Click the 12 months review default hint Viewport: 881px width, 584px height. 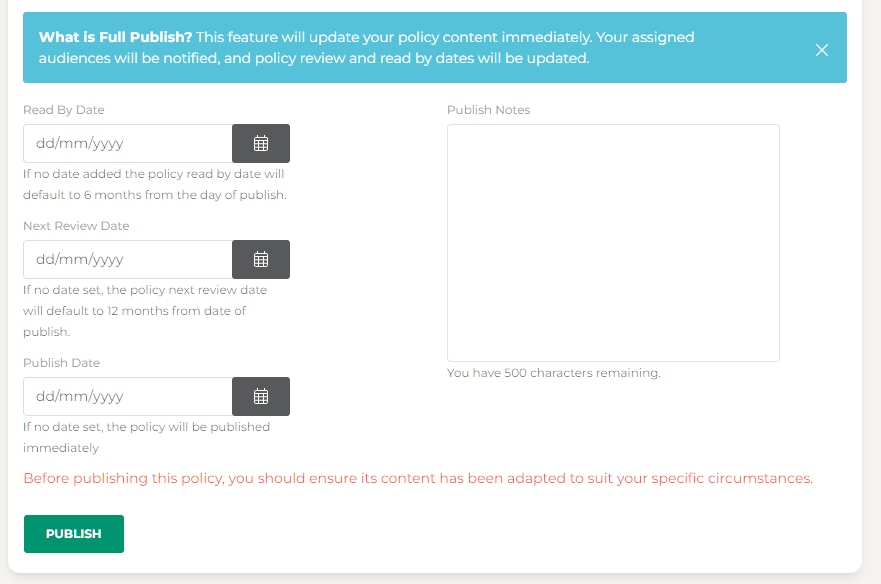[x=145, y=310]
